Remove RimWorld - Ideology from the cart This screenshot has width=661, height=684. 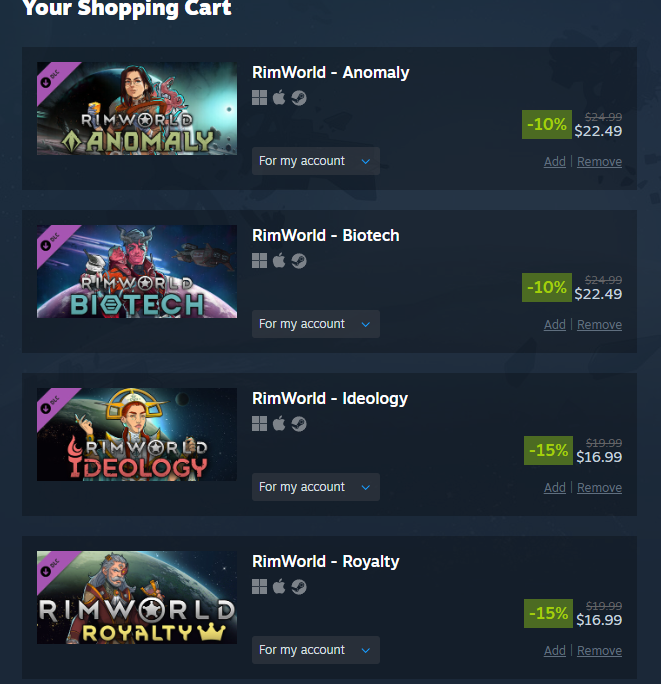[x=599, y=487]
